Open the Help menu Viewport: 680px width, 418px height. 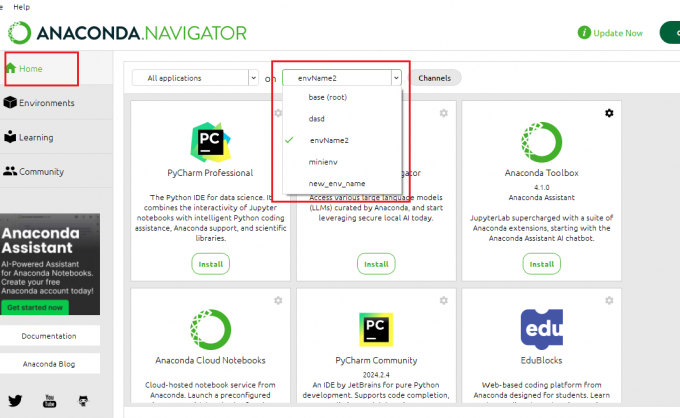(21, 7)
